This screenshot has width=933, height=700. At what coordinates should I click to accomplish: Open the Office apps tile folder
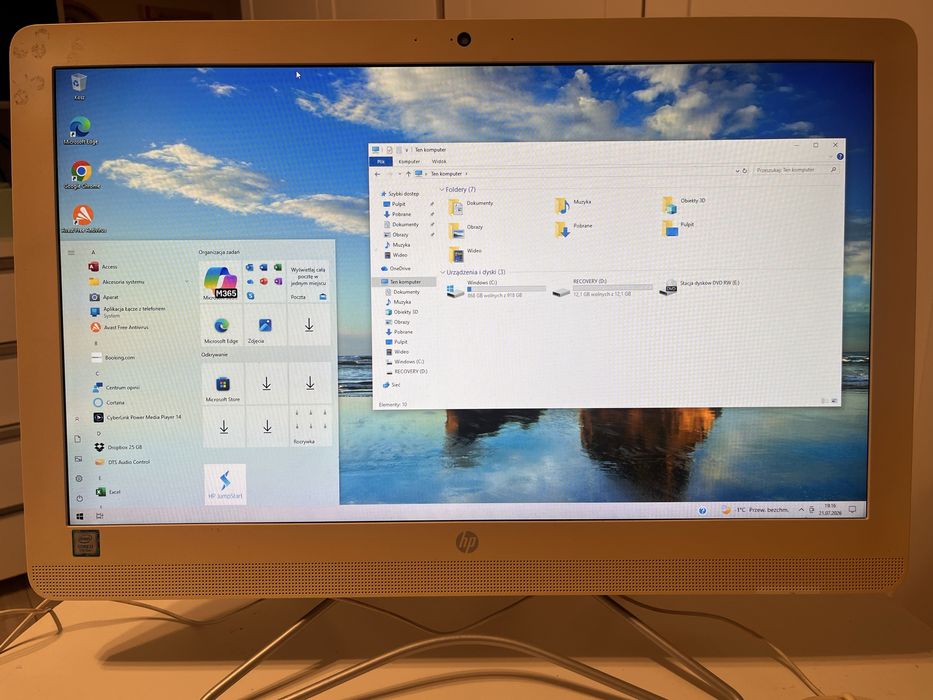click(x=264, y=282)
